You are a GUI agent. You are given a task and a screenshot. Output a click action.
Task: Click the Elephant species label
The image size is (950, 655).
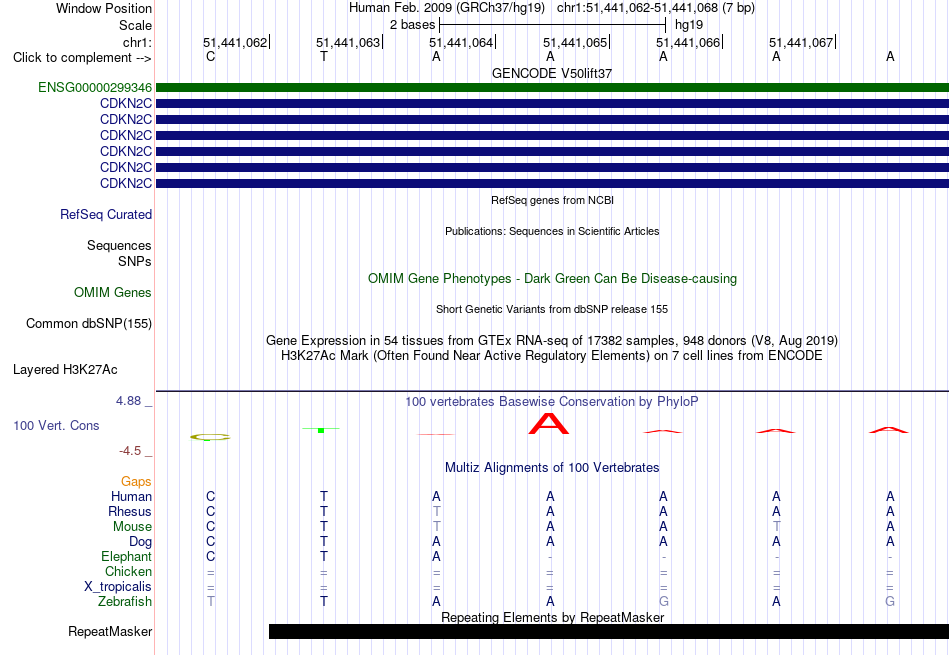tap(126, 557)
